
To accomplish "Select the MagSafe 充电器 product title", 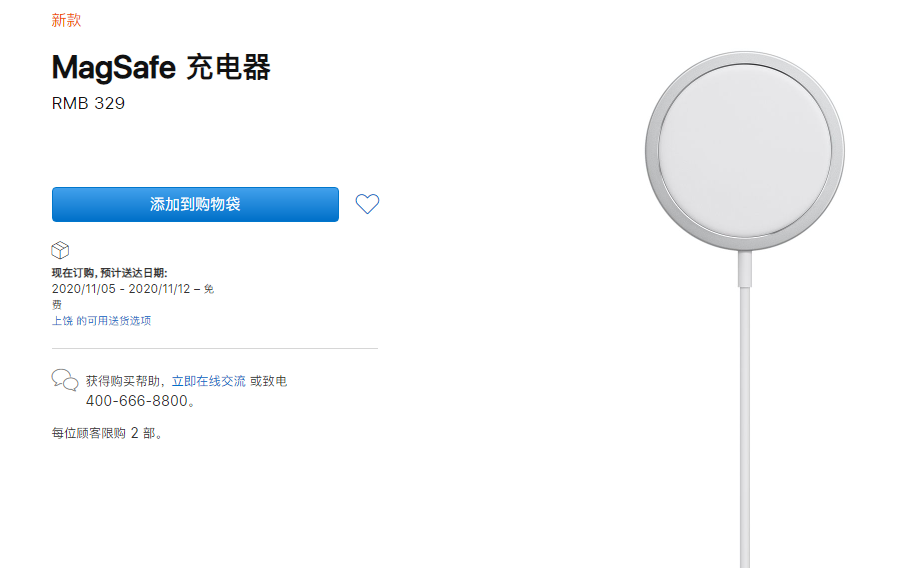I will [x=161, y=67].
